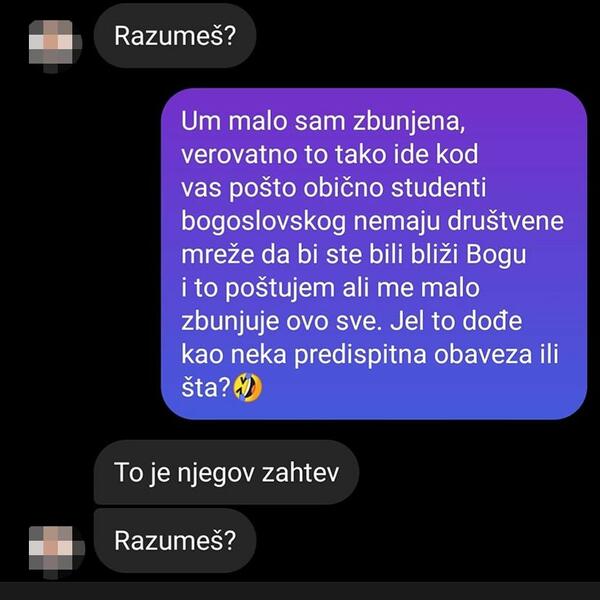The height and width of the screenshot is (600, 600).
Task: Open the blurred avatar beside the last Razumeš? message
Action: tap(56, 552)
